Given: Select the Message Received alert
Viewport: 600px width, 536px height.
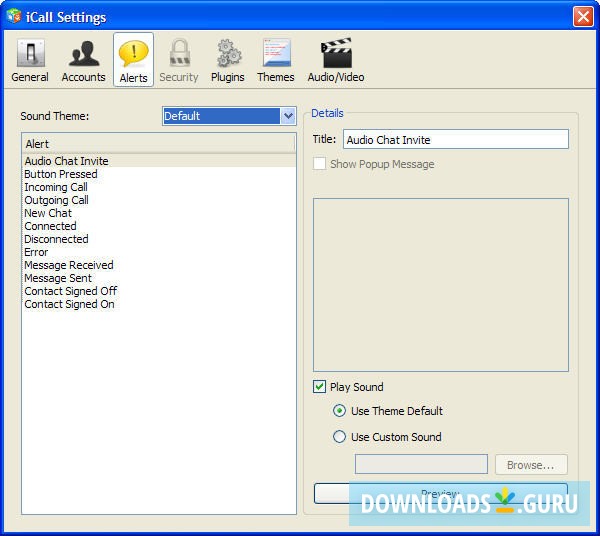Looking at the screenshot, I should (159, 265).
